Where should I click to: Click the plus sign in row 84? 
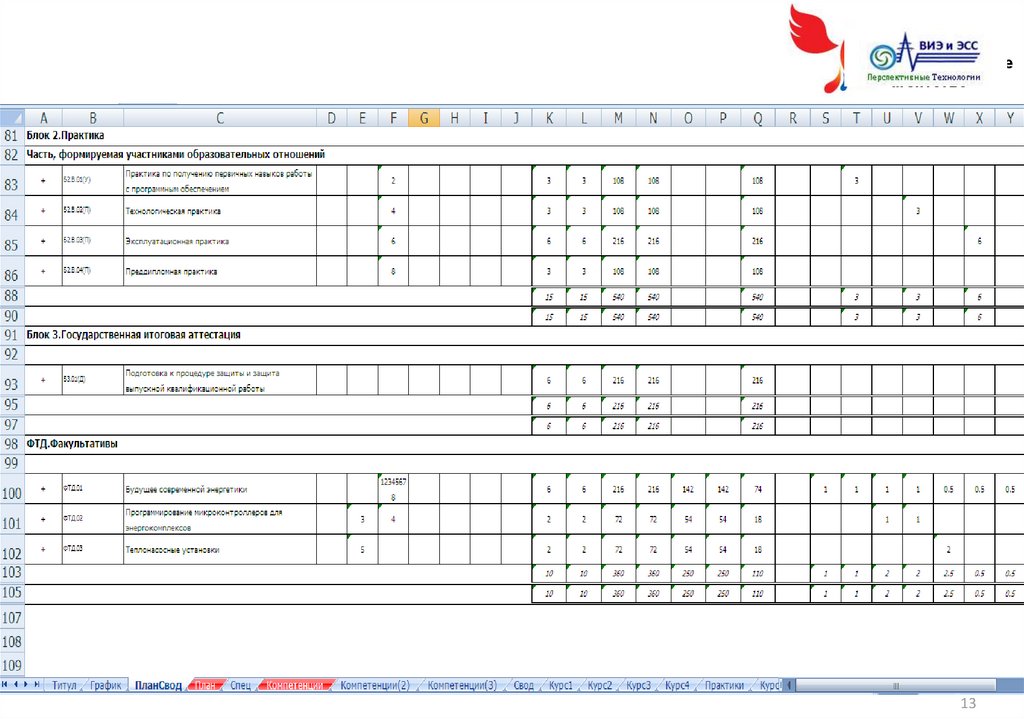(x=43, y=211)
